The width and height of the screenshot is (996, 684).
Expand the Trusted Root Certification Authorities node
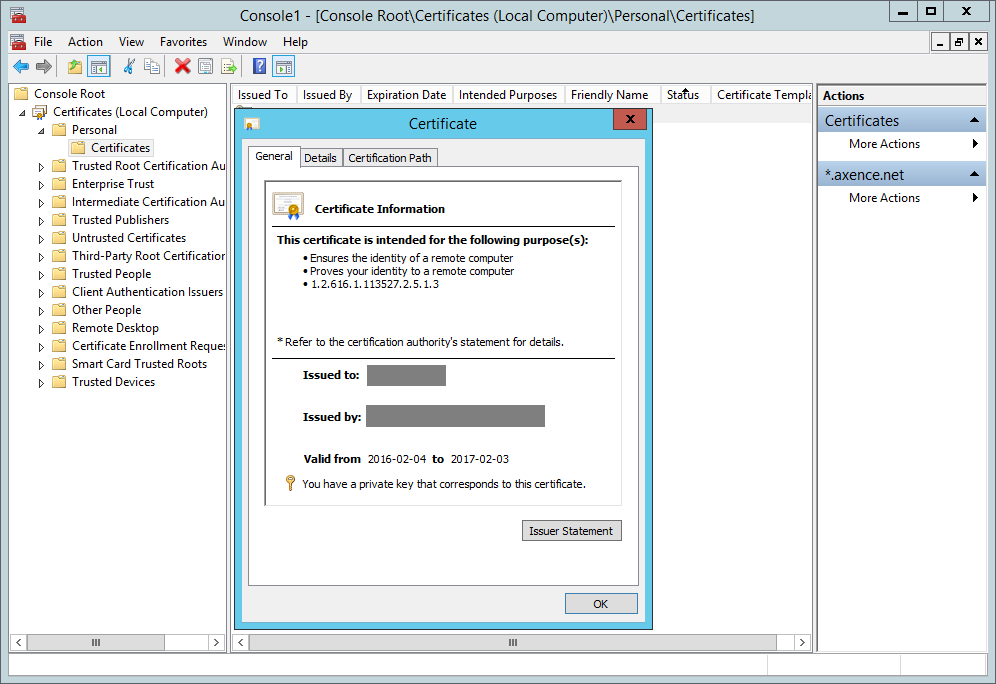(x=42, y=166)
